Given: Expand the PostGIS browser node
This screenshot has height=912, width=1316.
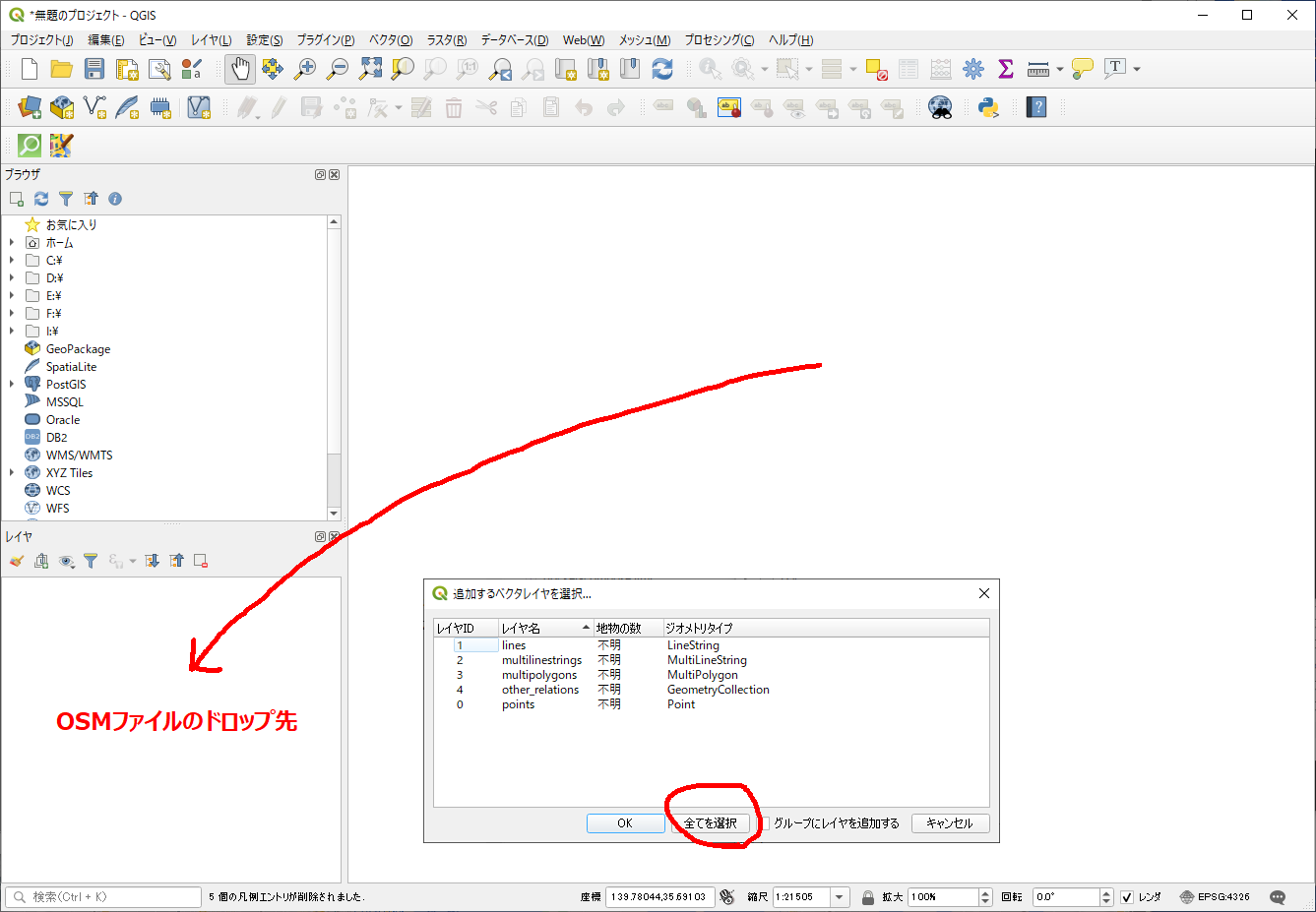Looking at the screenshot, I should click(x=12, y=385).
